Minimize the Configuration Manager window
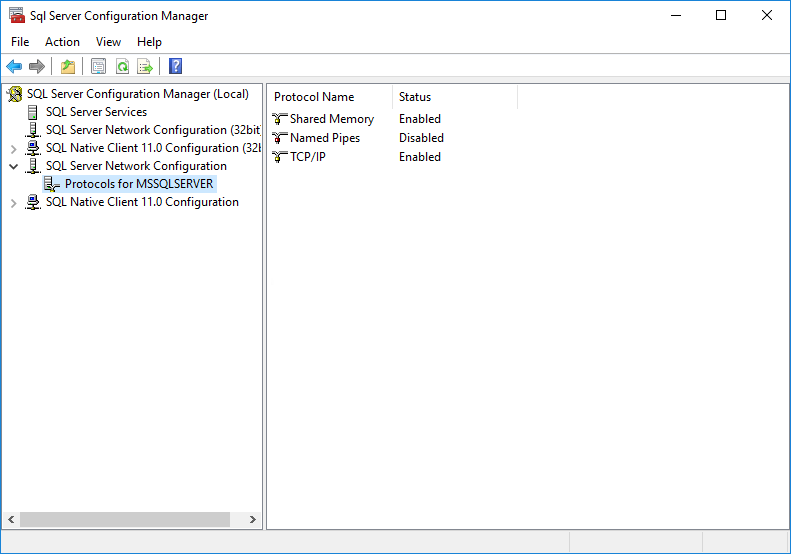The width and height of the screenshot is (791, 554). click(676, 15)
